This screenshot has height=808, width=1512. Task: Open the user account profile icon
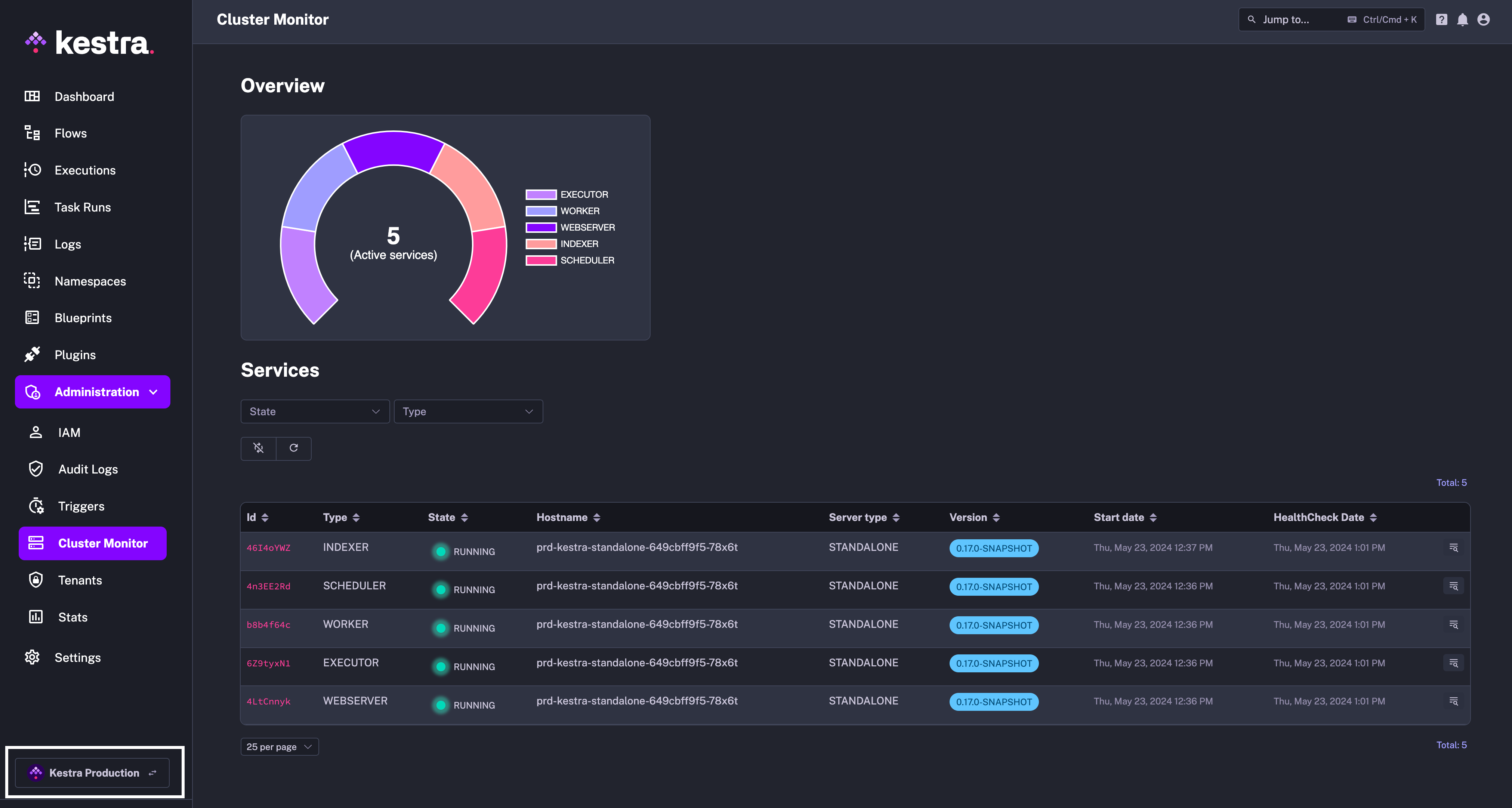point(1483,19)
